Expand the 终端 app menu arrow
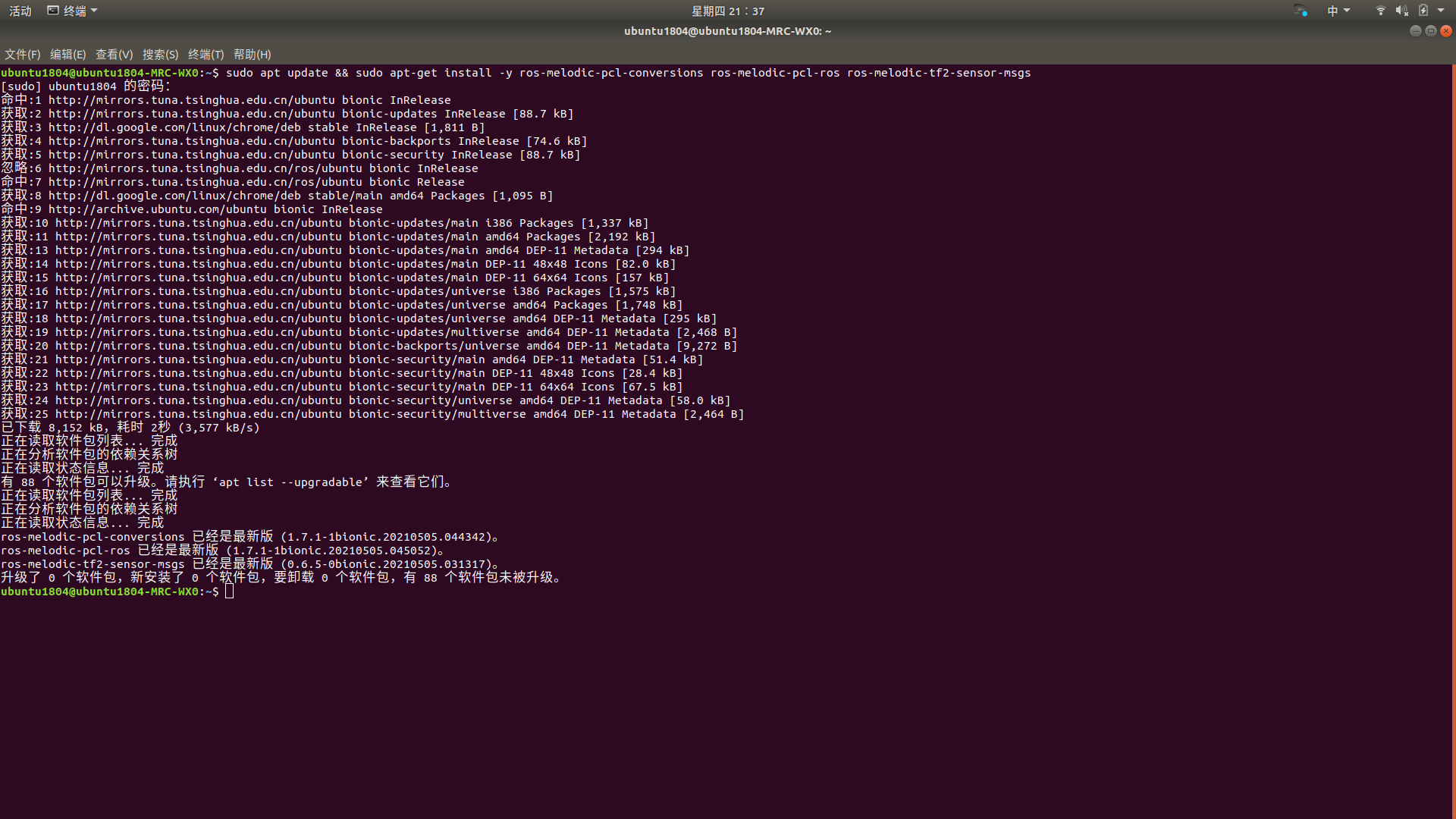Screen dimensions: 1456x819 94,11
